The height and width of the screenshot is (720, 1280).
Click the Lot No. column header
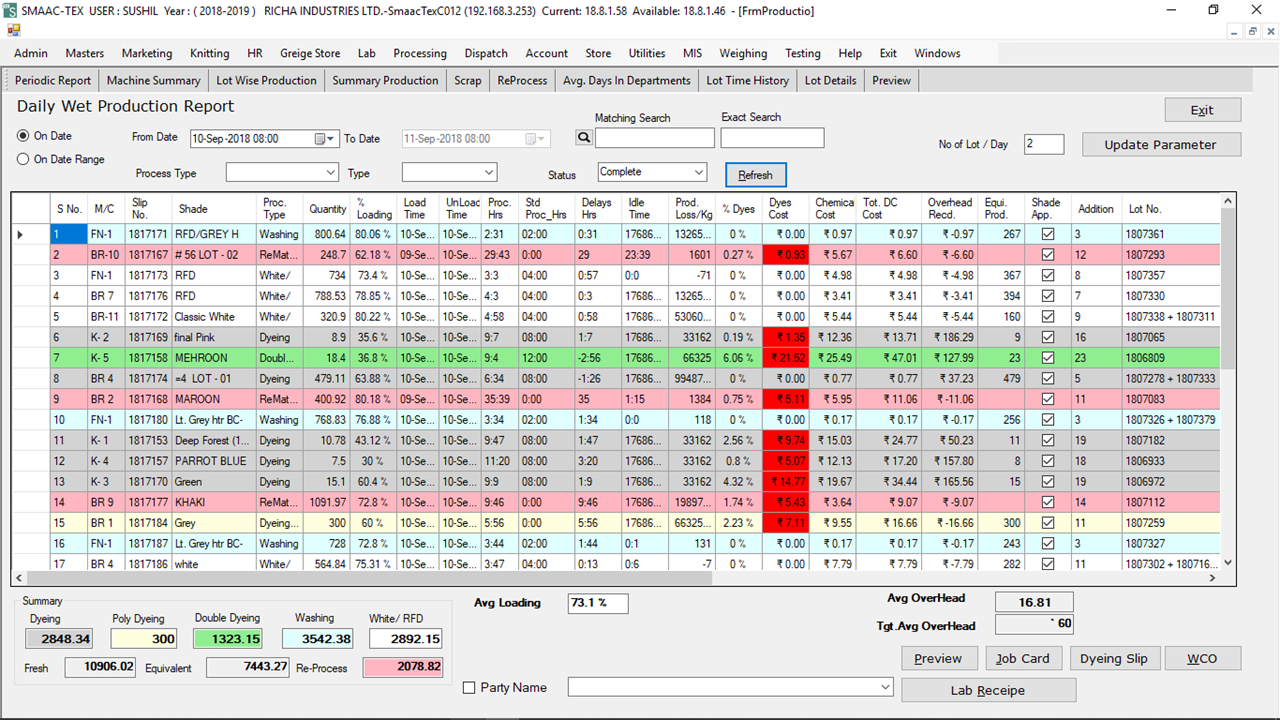coord(1172,208)
